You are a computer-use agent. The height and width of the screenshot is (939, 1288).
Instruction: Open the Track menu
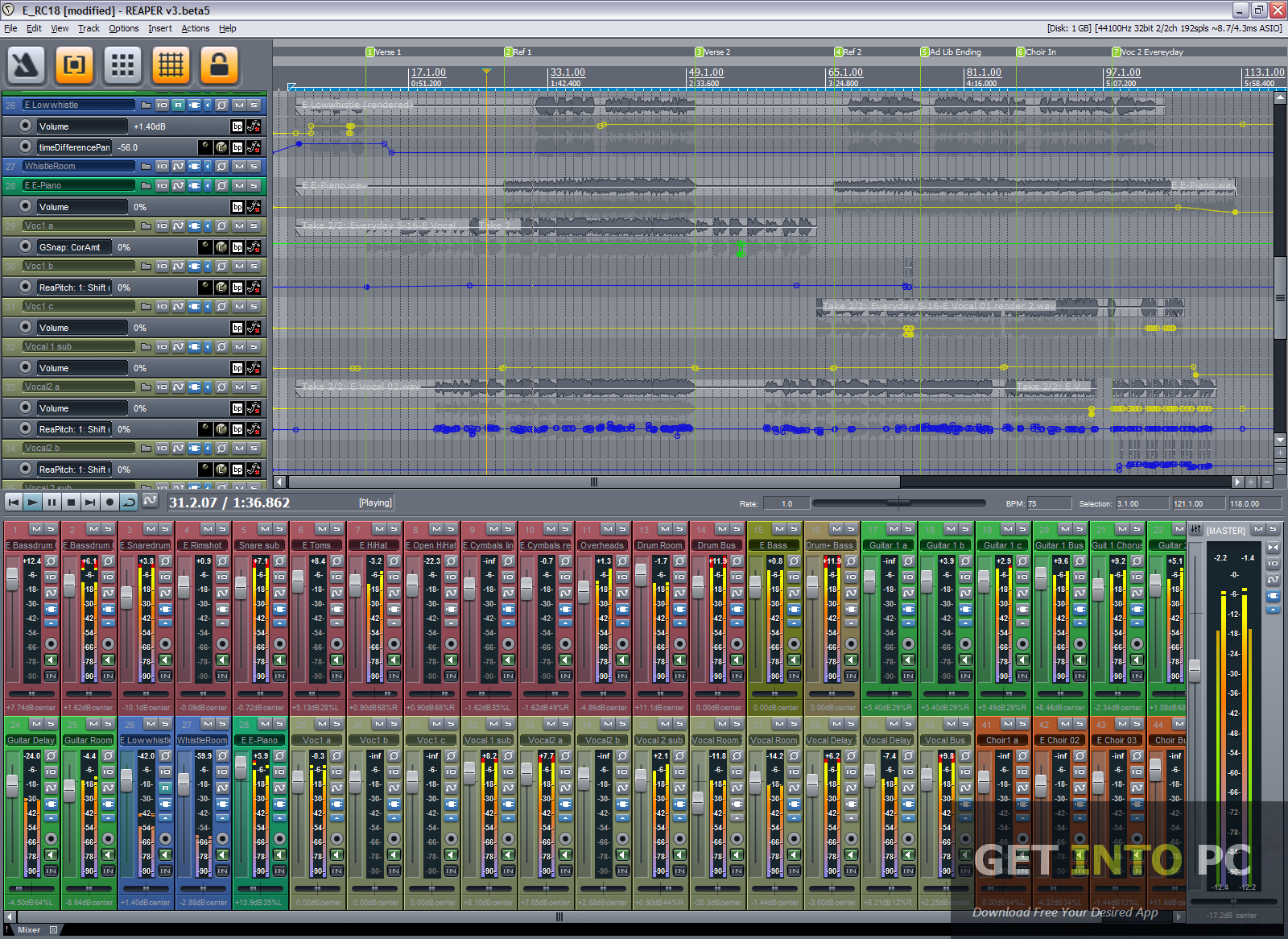coord(89,28)
